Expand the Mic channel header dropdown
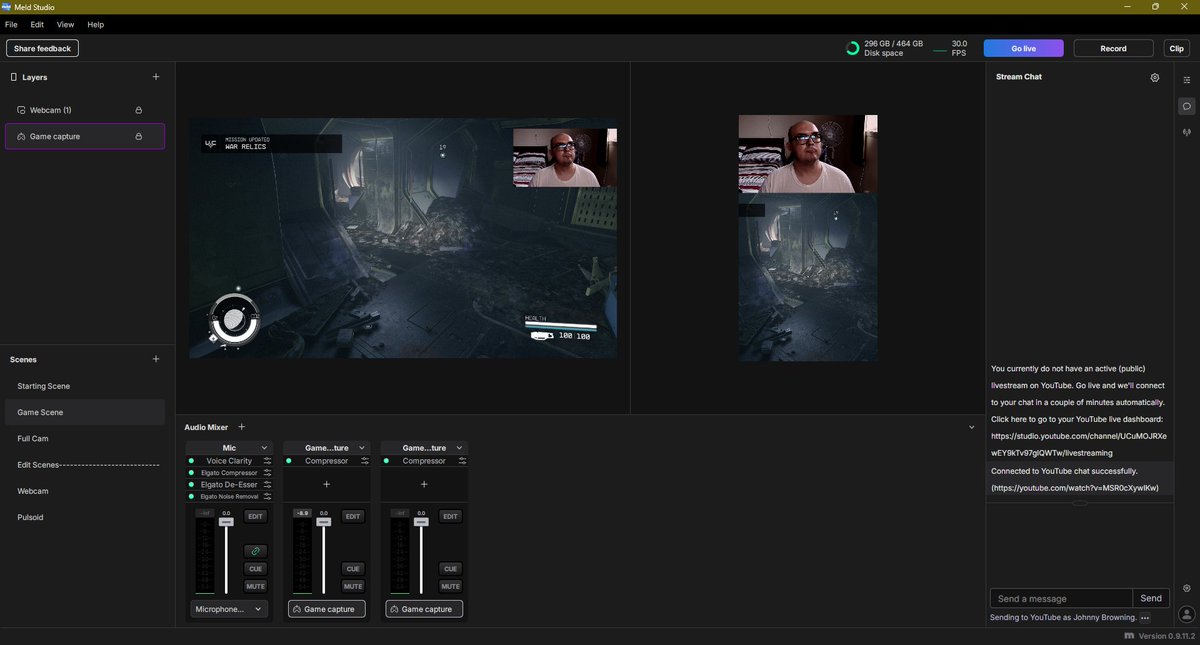Viewport: 1200px width, 645px height. [264, 448]
